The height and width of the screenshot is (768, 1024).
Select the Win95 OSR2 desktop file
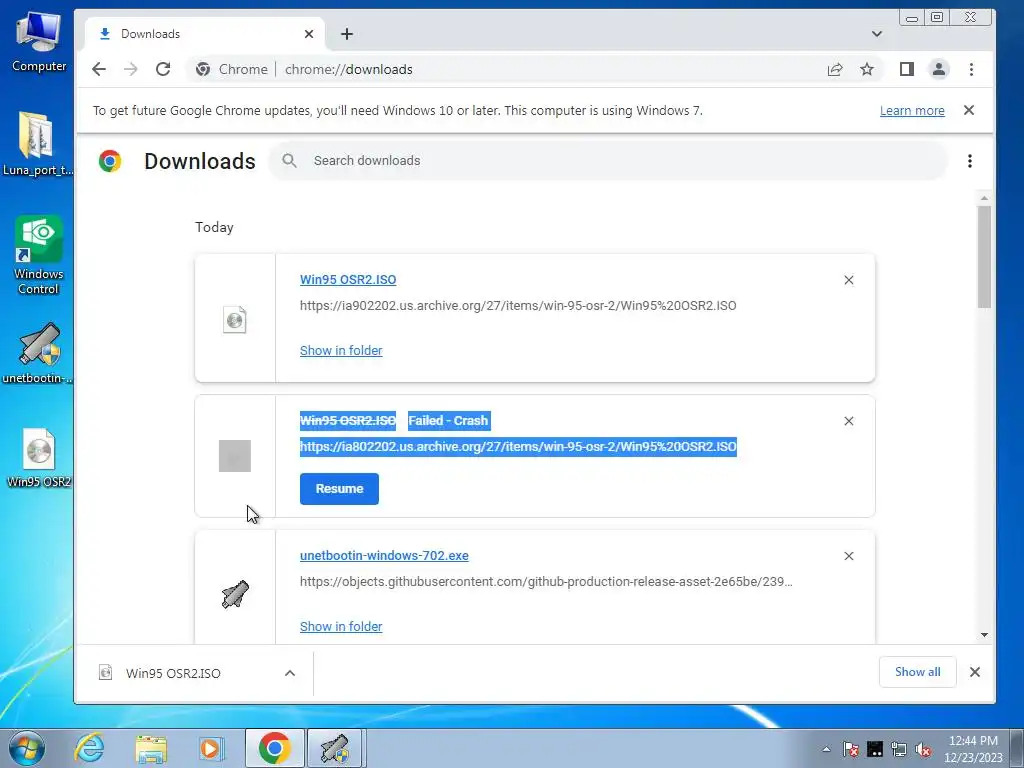[x=39, y=458]
